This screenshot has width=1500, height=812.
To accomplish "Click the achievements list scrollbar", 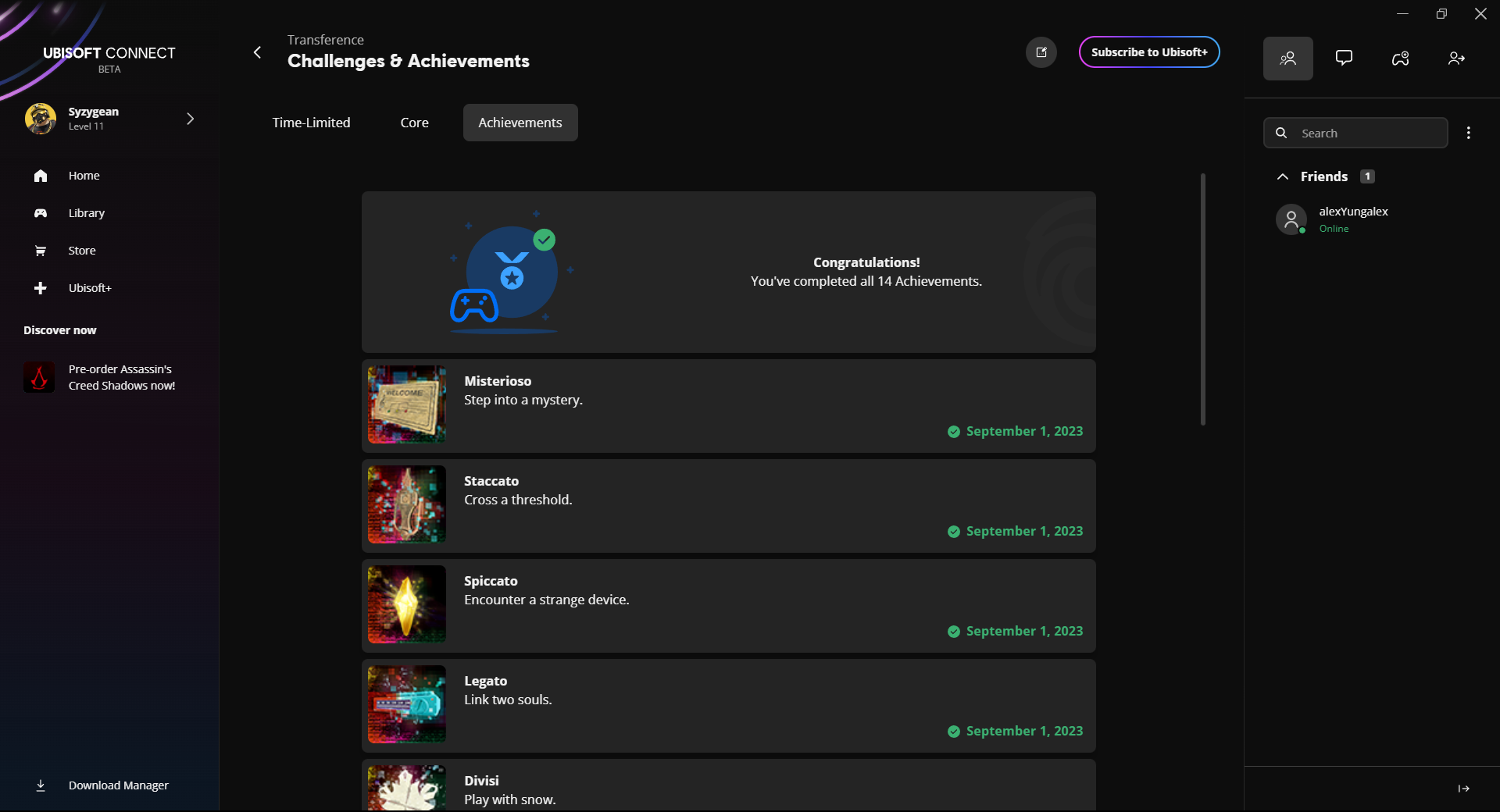I will (x=1202, y=299).
